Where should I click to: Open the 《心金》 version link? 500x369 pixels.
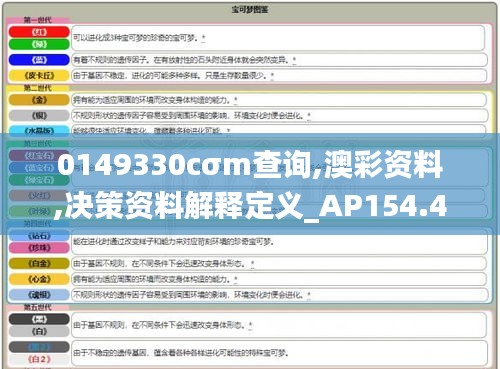pyautogui.click(x=39, y=279)
